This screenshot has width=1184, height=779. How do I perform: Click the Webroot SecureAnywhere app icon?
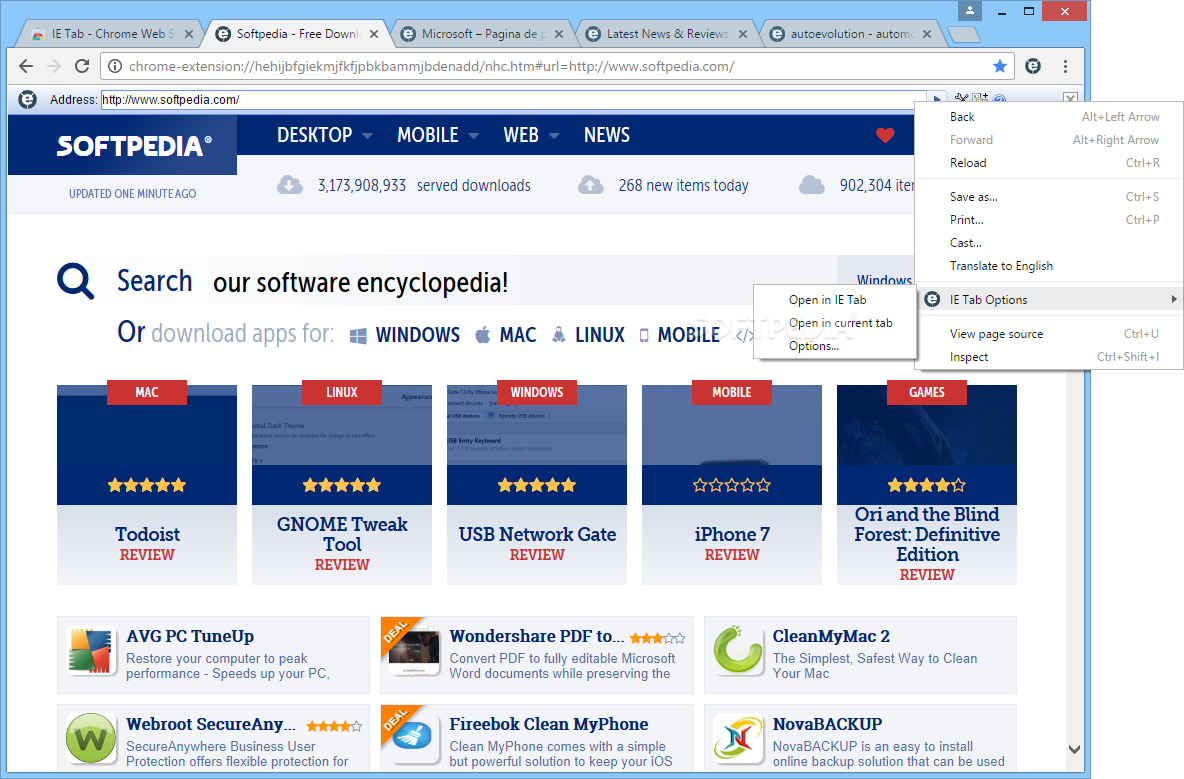coord(91,737)
